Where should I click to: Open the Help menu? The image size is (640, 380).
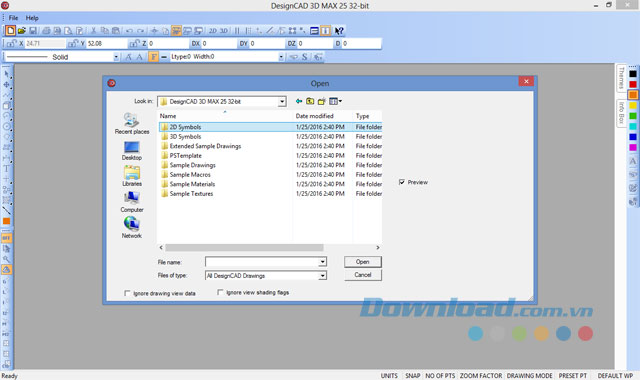(x=32, y=18)
